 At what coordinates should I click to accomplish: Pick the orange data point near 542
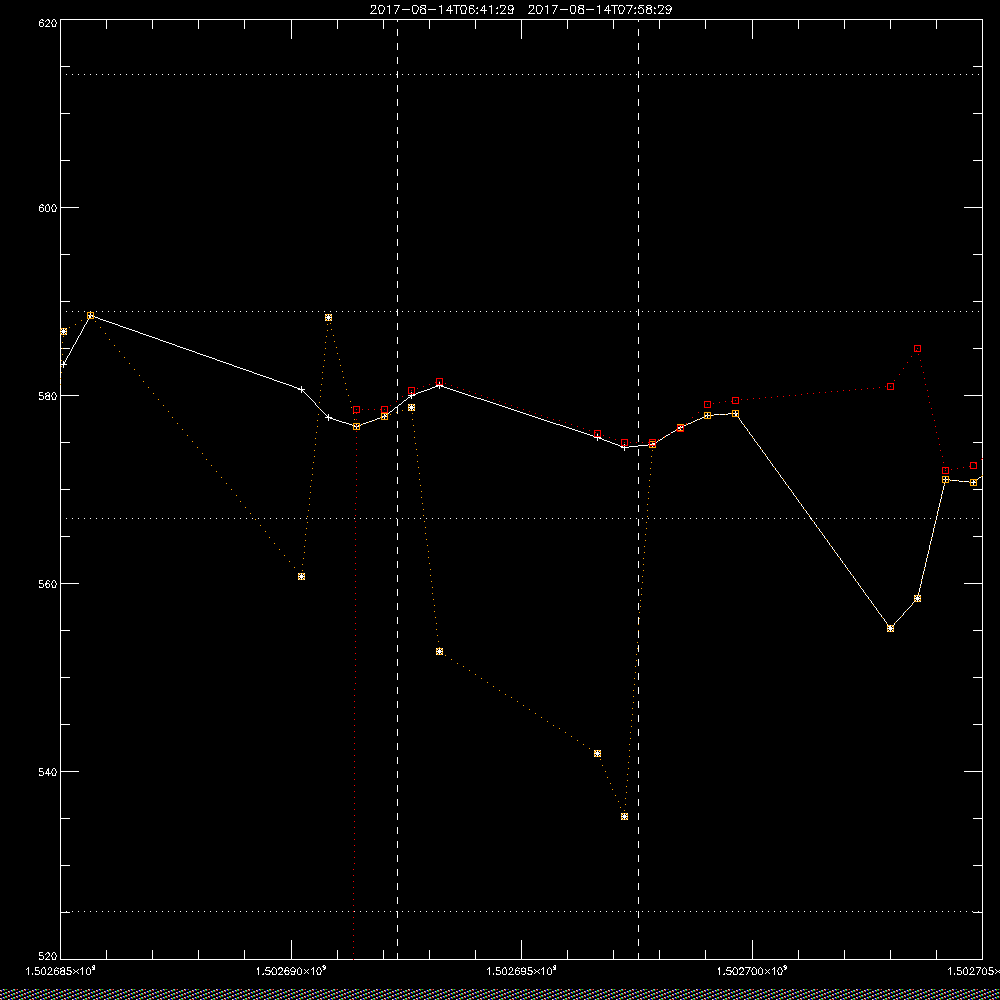click(x=597, y=753)
